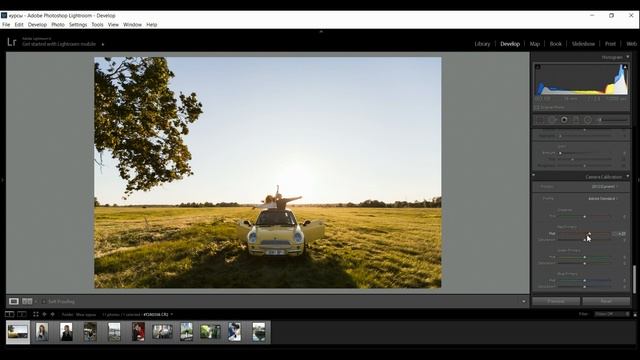640x360 pixels.
Task: Select the Adjustment Brush tool
Action: [x=612, y=120]
